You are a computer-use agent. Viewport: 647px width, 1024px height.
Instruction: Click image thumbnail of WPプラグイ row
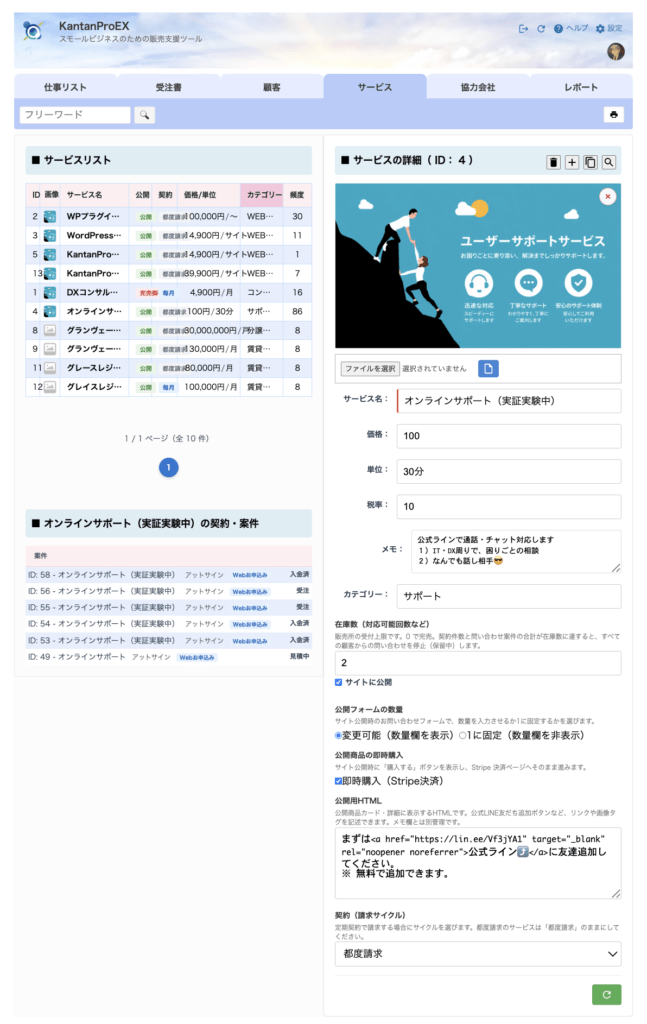pyautogui.click(x=50, y=217)
